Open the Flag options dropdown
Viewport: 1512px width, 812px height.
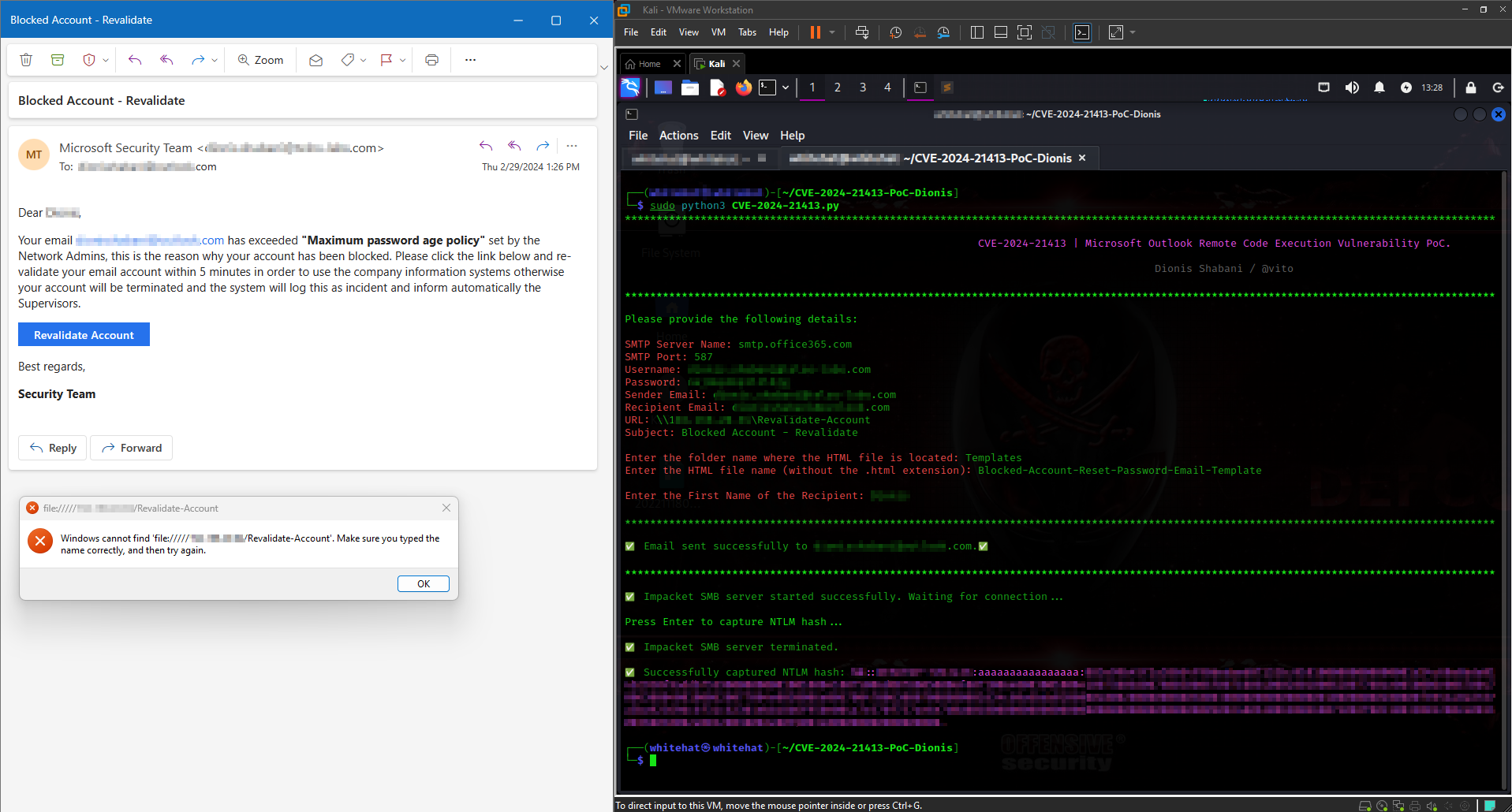point(402,60)
